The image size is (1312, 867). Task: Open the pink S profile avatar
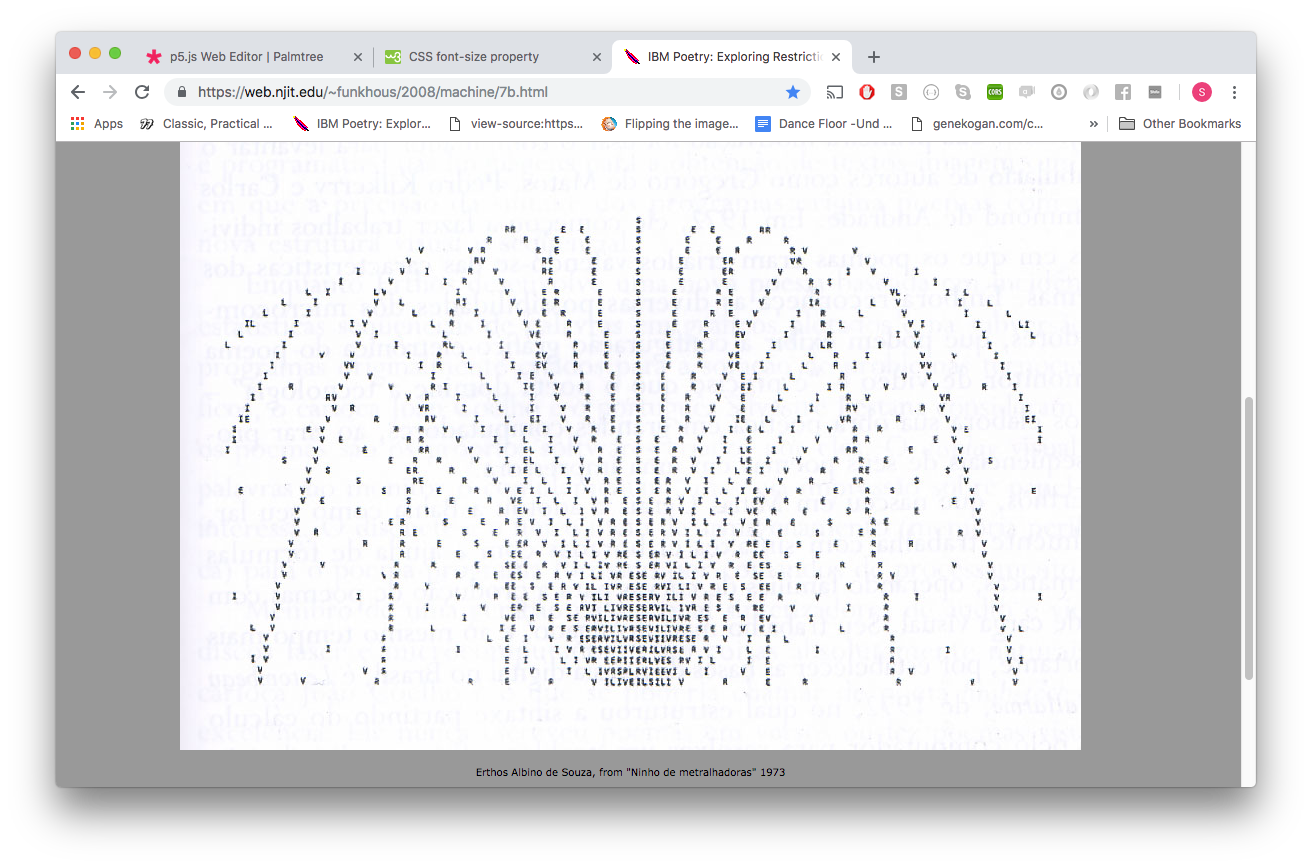point(1202,92)
